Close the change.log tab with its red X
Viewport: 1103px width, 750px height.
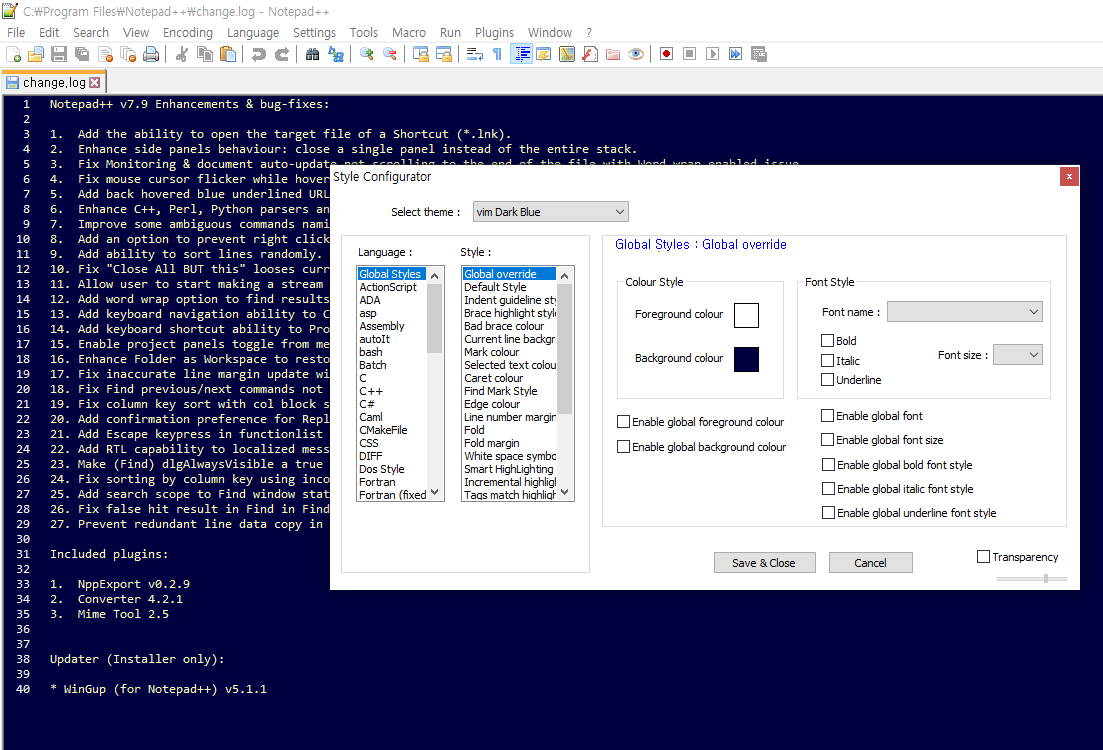[94, 82]
